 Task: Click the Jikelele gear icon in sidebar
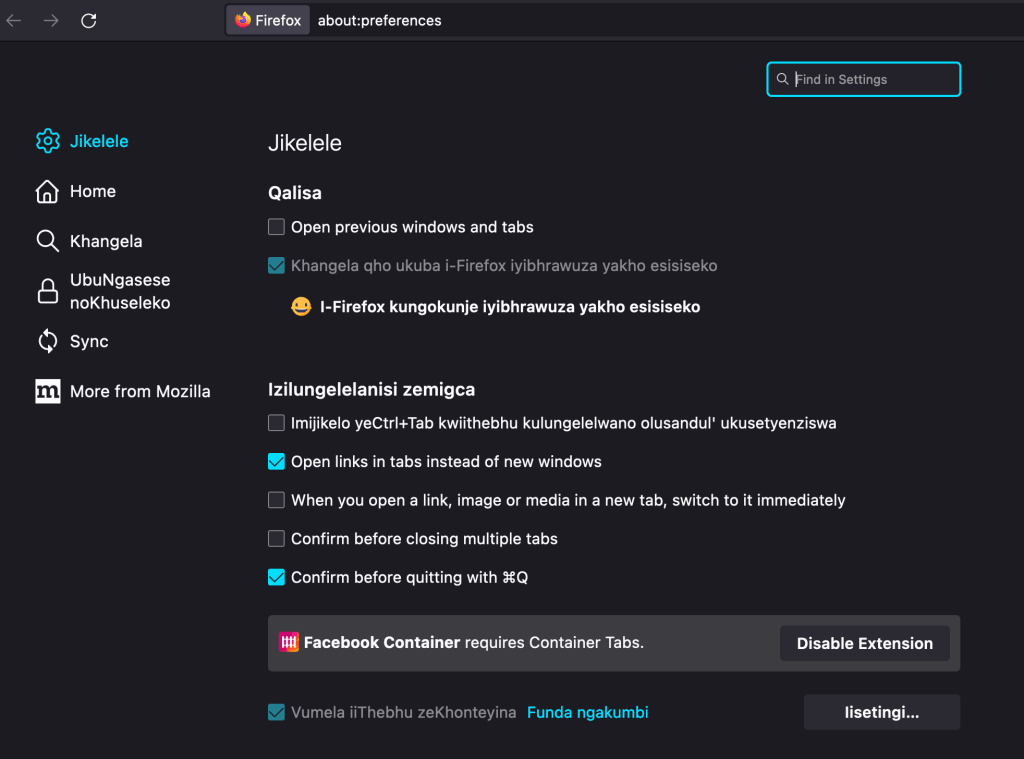47,141
